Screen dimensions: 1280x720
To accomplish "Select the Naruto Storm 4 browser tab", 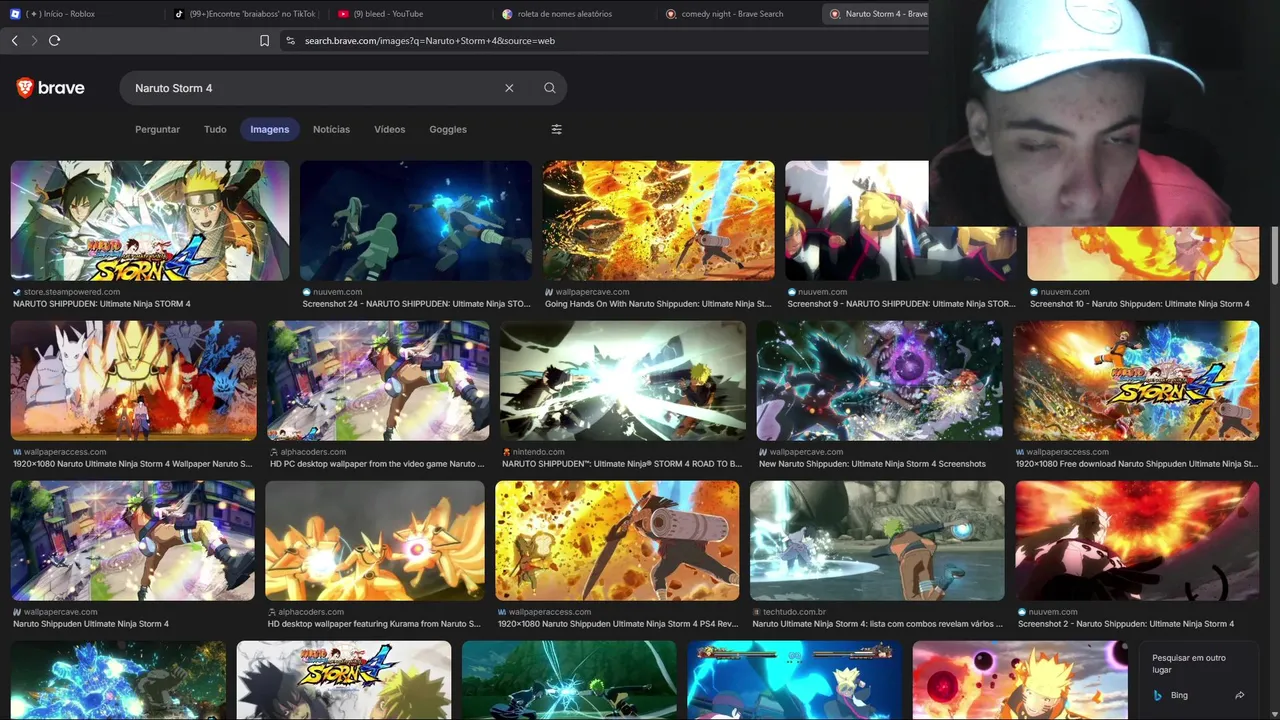I will [878, 14].
